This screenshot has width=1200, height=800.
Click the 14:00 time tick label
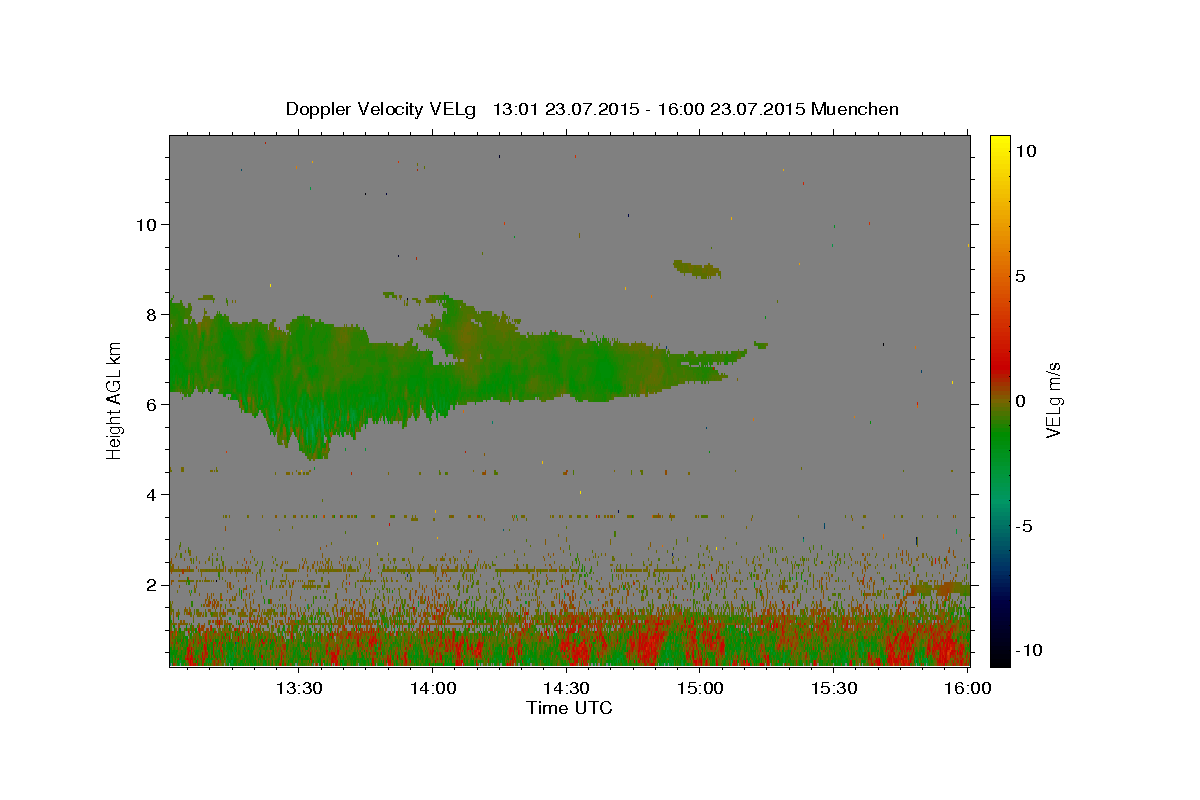coord(433,688)
